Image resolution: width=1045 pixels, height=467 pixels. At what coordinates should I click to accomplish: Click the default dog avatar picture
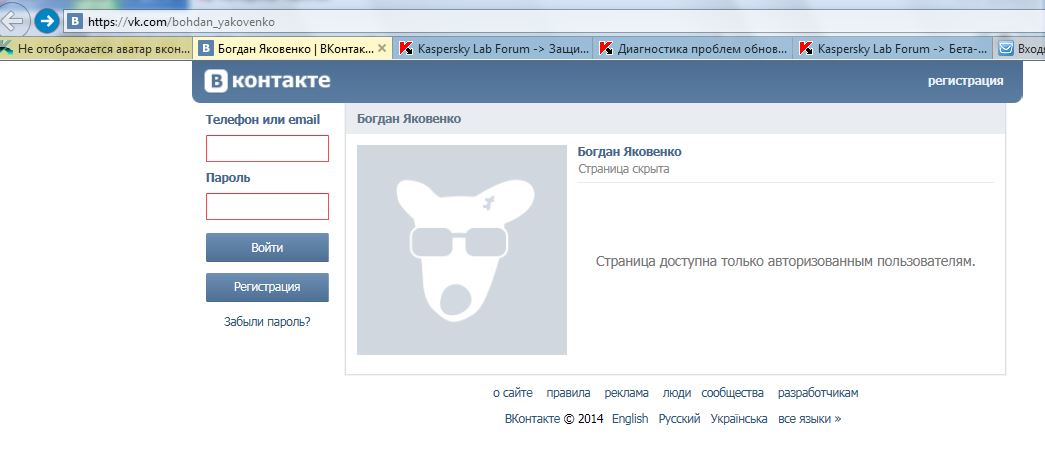(x=462, y=250)
